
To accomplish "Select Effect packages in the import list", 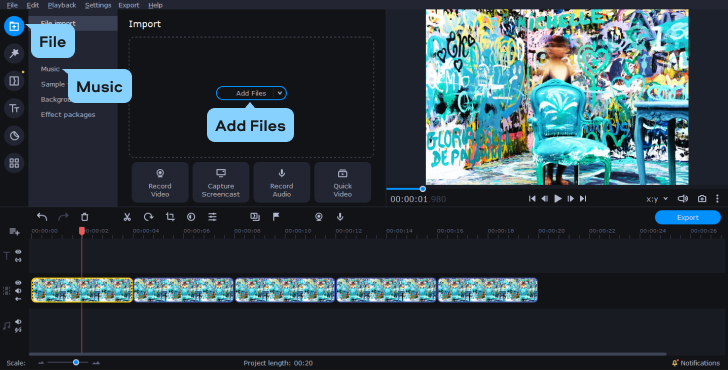I will [x=68, y=114].
